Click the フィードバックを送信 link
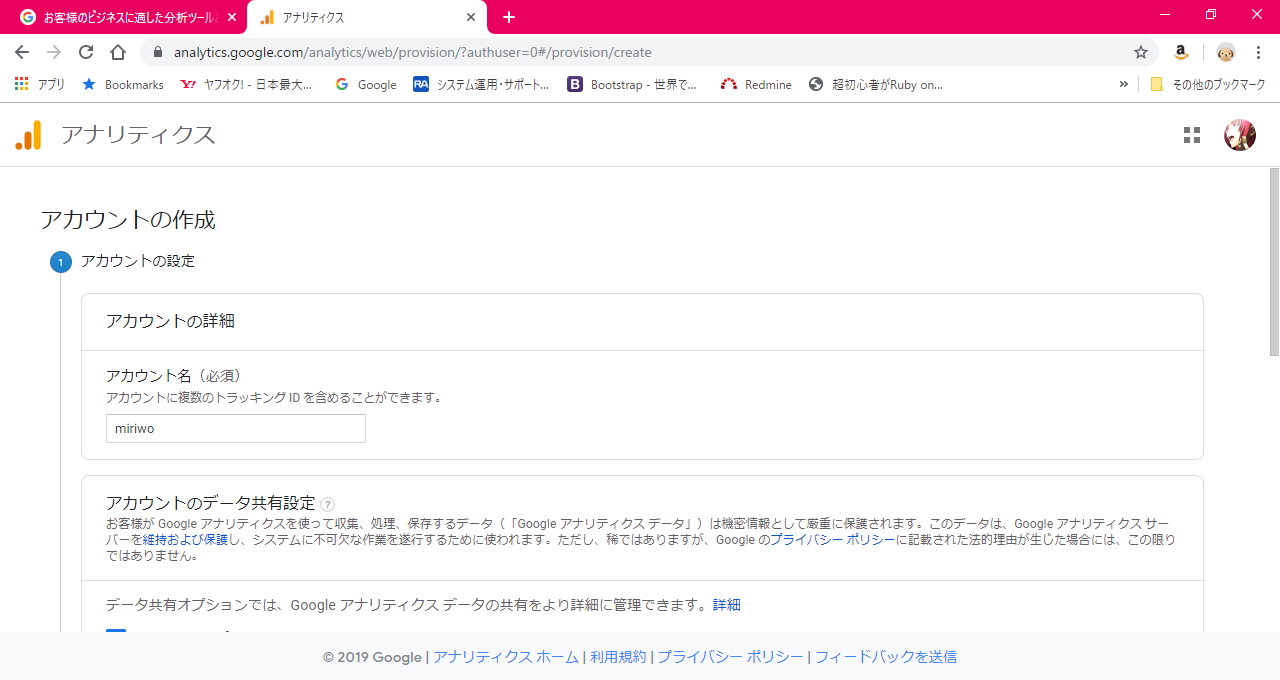This screenshot has width=1280, height=680. [886, 657]
